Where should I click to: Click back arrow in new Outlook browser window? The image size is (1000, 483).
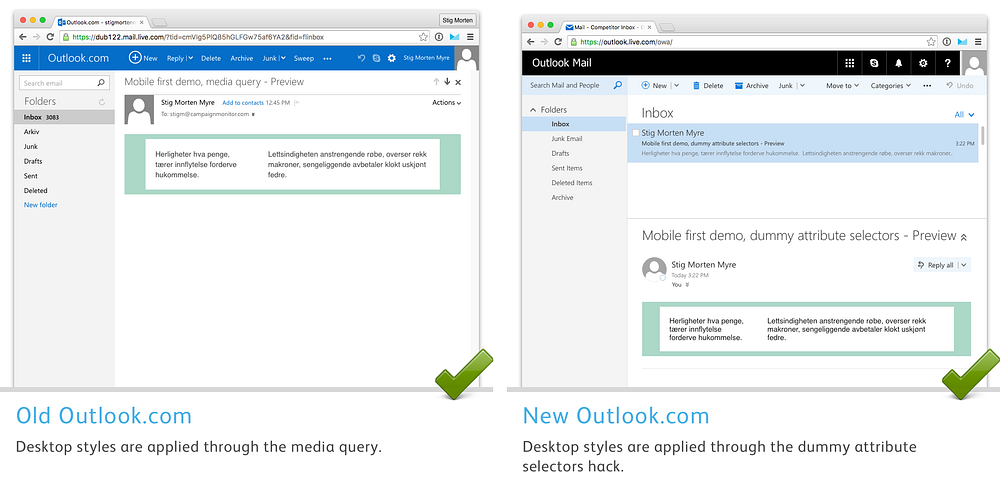531,41
